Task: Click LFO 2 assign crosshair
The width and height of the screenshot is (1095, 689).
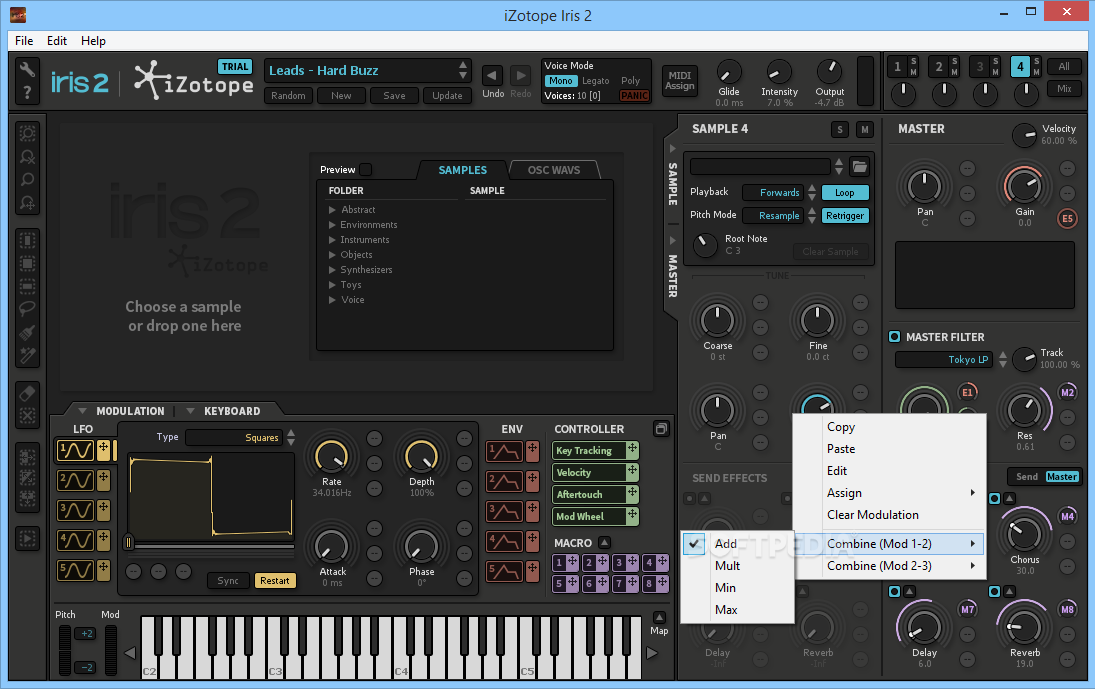Action: click(103, 480)
